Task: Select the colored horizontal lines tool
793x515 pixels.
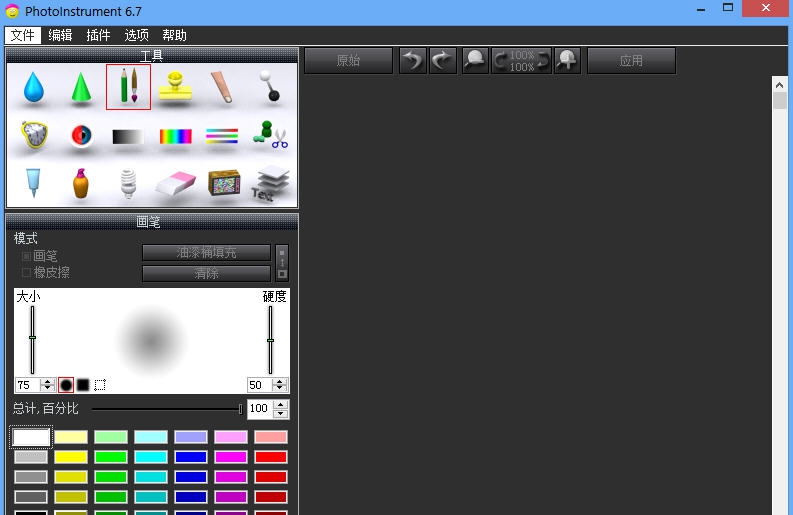Action: (x=222, y=136)
